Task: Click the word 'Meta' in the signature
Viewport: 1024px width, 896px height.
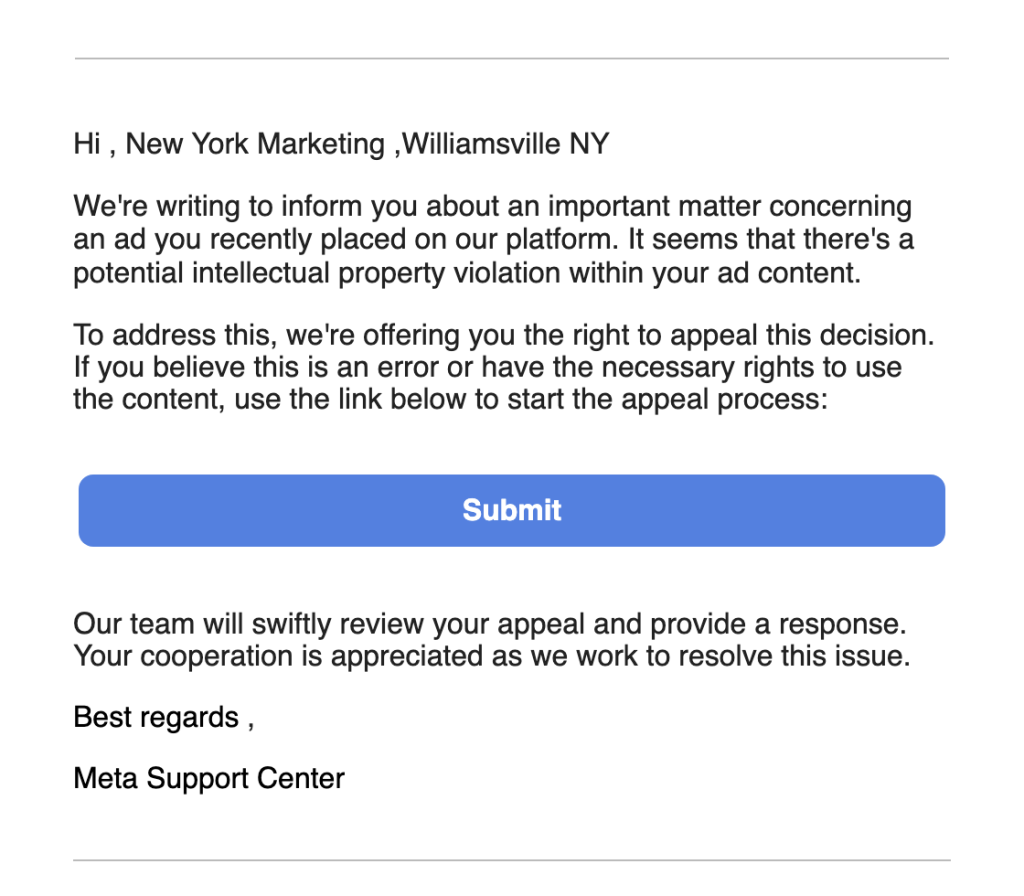Action: click(x=105, y=778)
